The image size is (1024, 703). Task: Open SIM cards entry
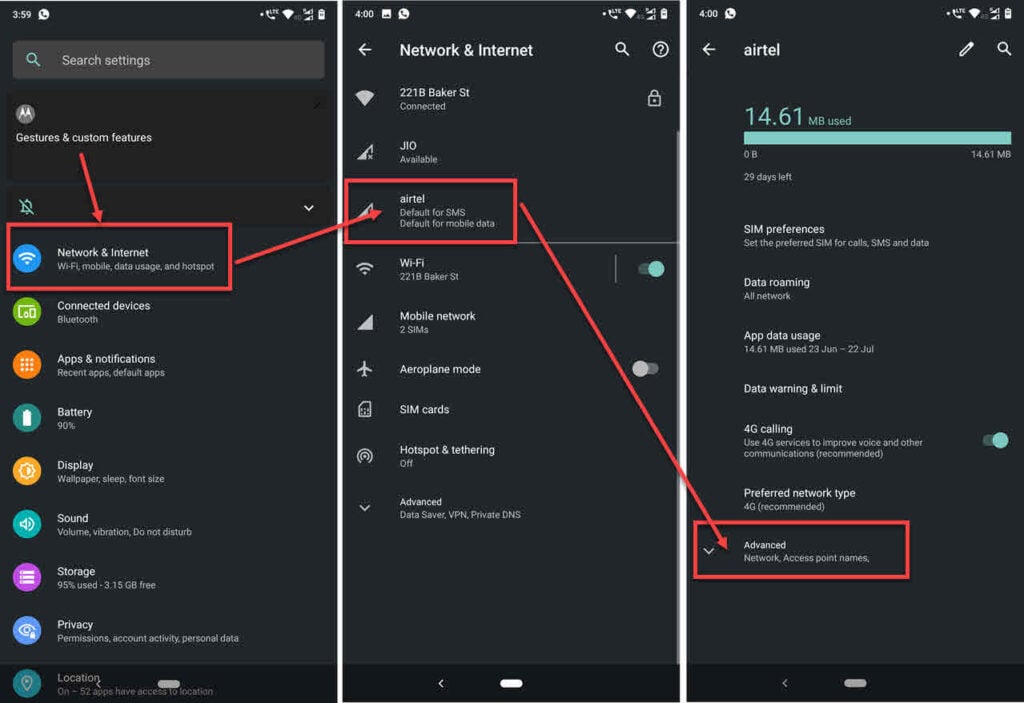(x=511, y=410)
